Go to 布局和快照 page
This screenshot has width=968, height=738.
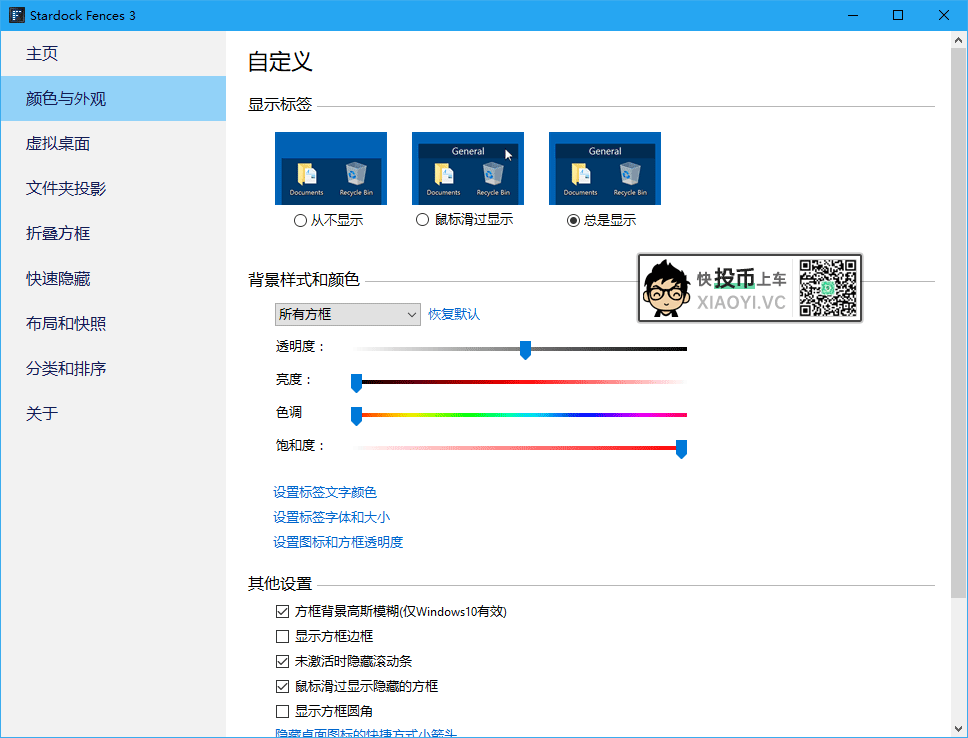113,324
